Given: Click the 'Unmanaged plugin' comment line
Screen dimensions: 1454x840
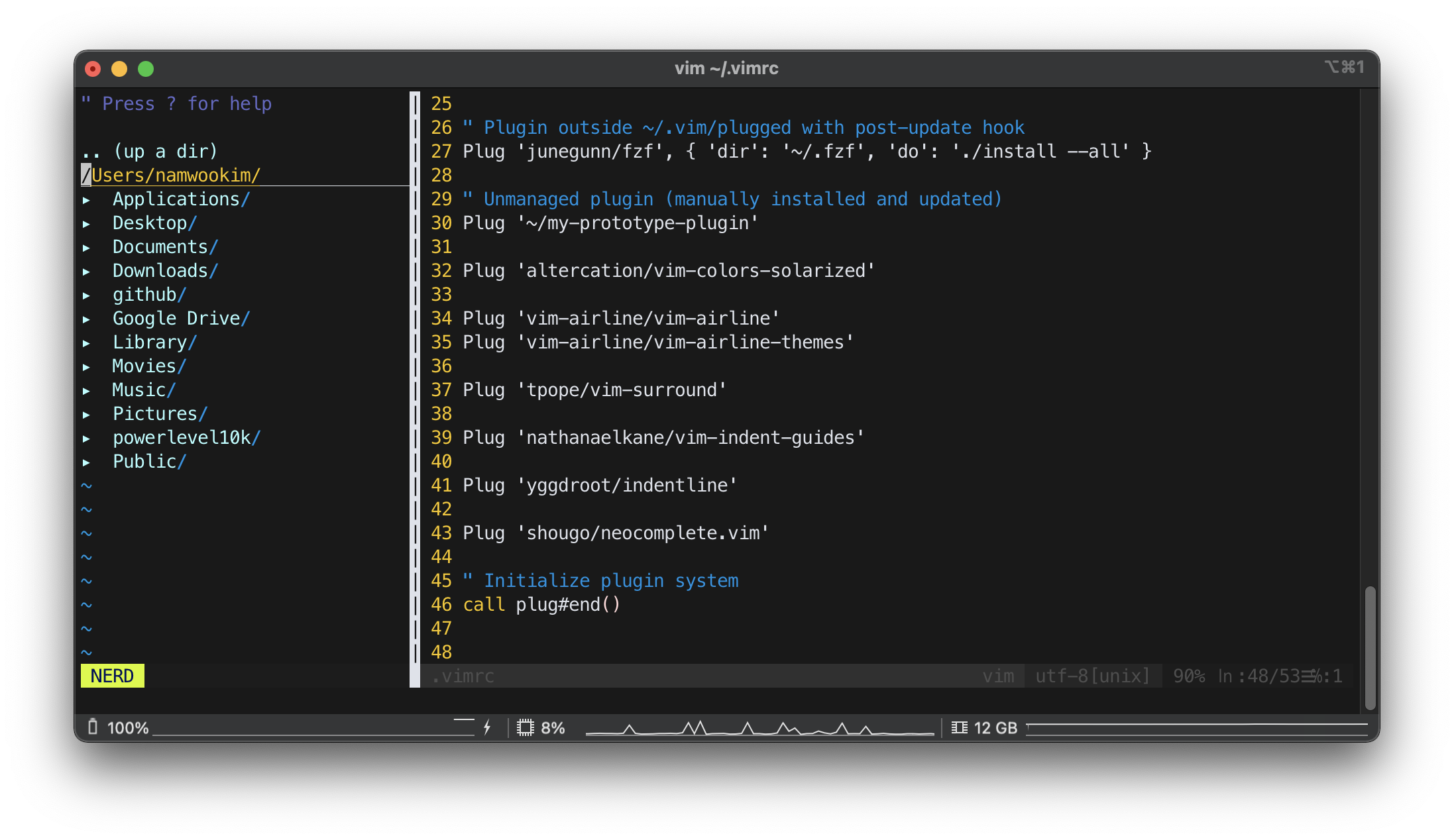Looking at the screenshot, I should click(x=732, y=199).
